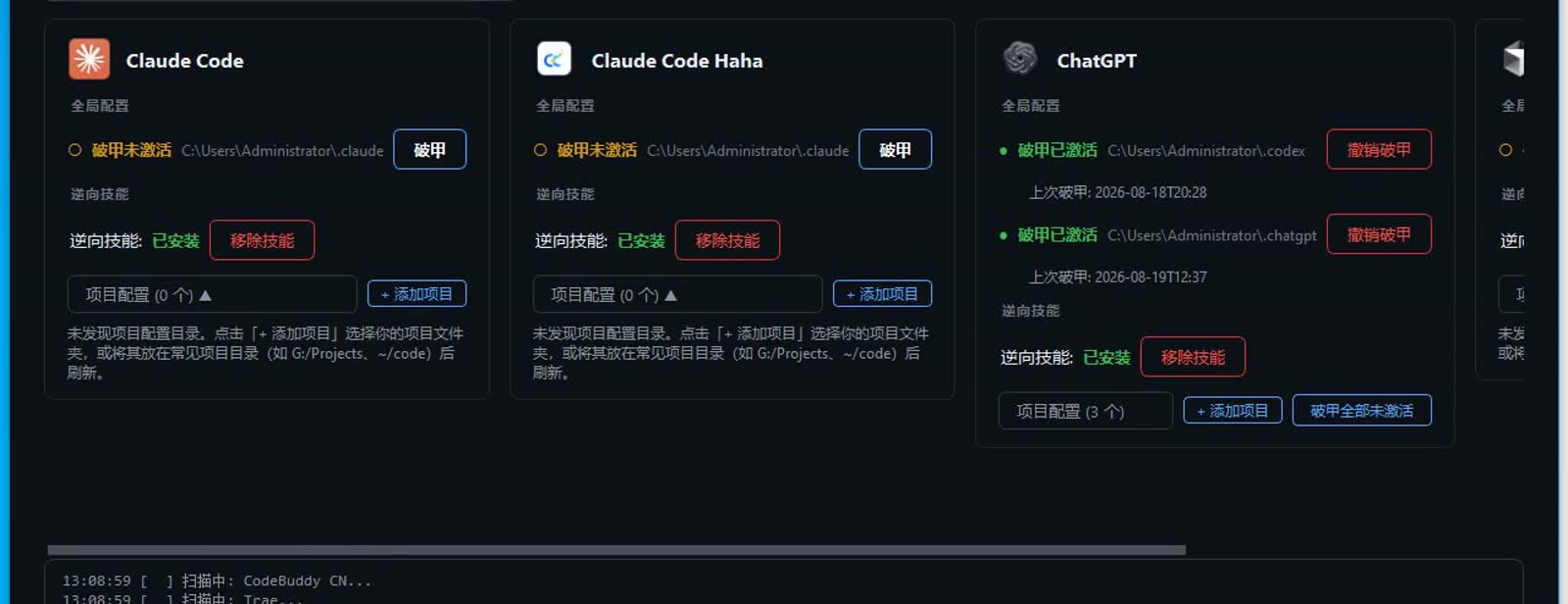Click the Claude Code title text
The height and width of the screenshot is (604, 1568).
tap(184, 61)
